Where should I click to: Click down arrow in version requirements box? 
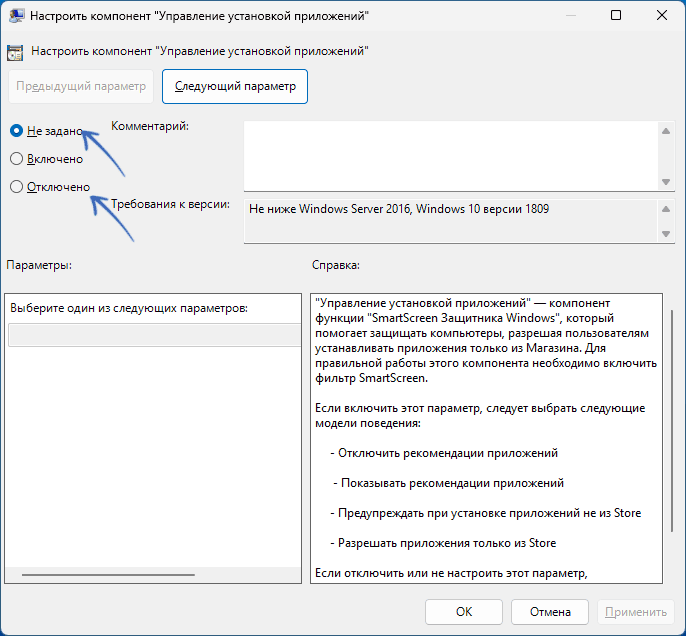click(x=666, y=234)
